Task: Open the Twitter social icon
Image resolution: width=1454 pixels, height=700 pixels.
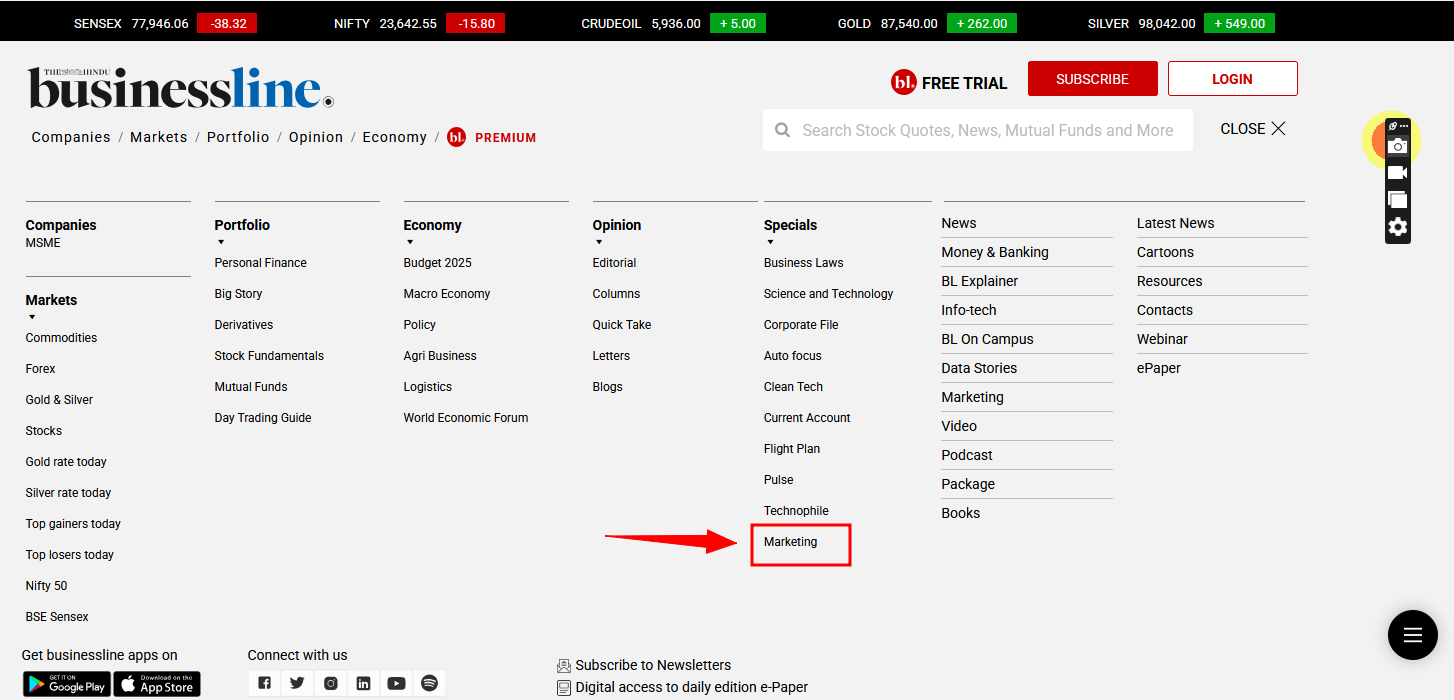Action: pos(297,683)
